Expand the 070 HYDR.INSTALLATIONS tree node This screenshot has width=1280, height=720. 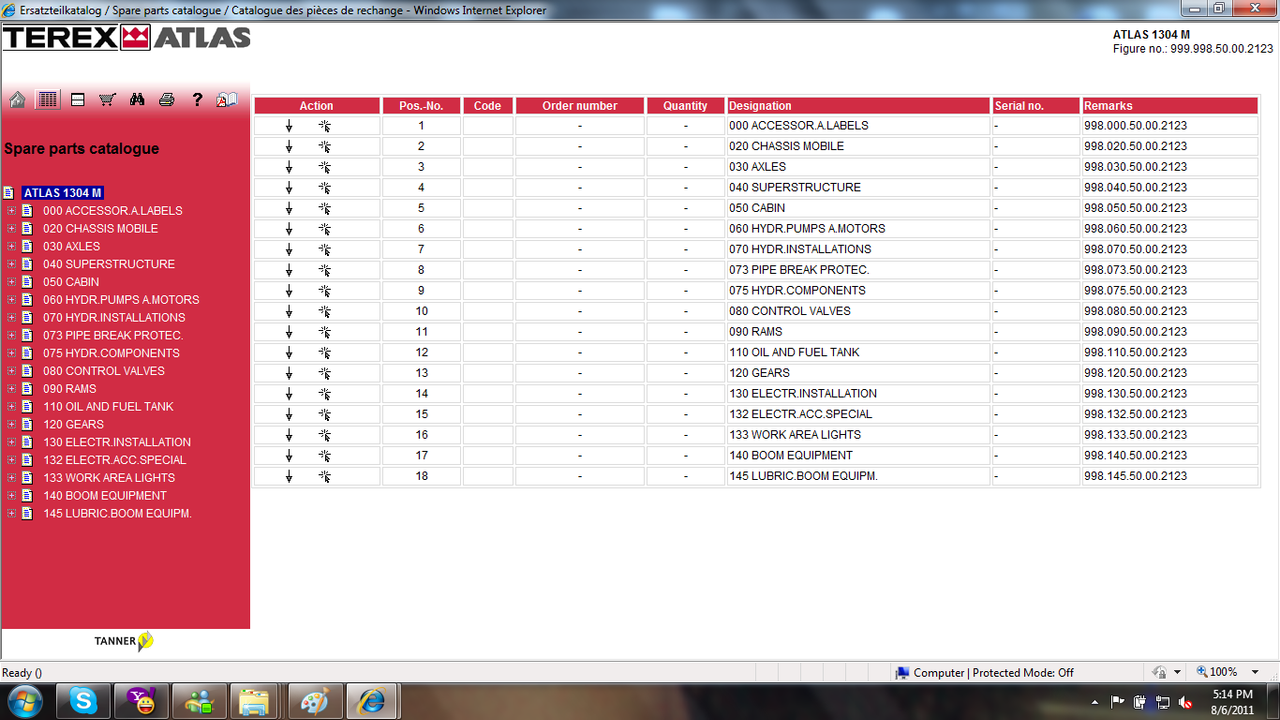click(x=12, y=318)
